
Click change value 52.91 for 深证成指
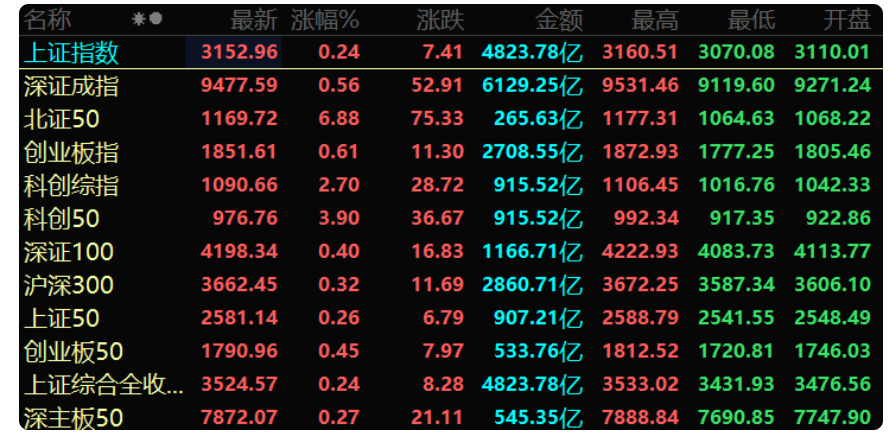[x=438, y=85]
